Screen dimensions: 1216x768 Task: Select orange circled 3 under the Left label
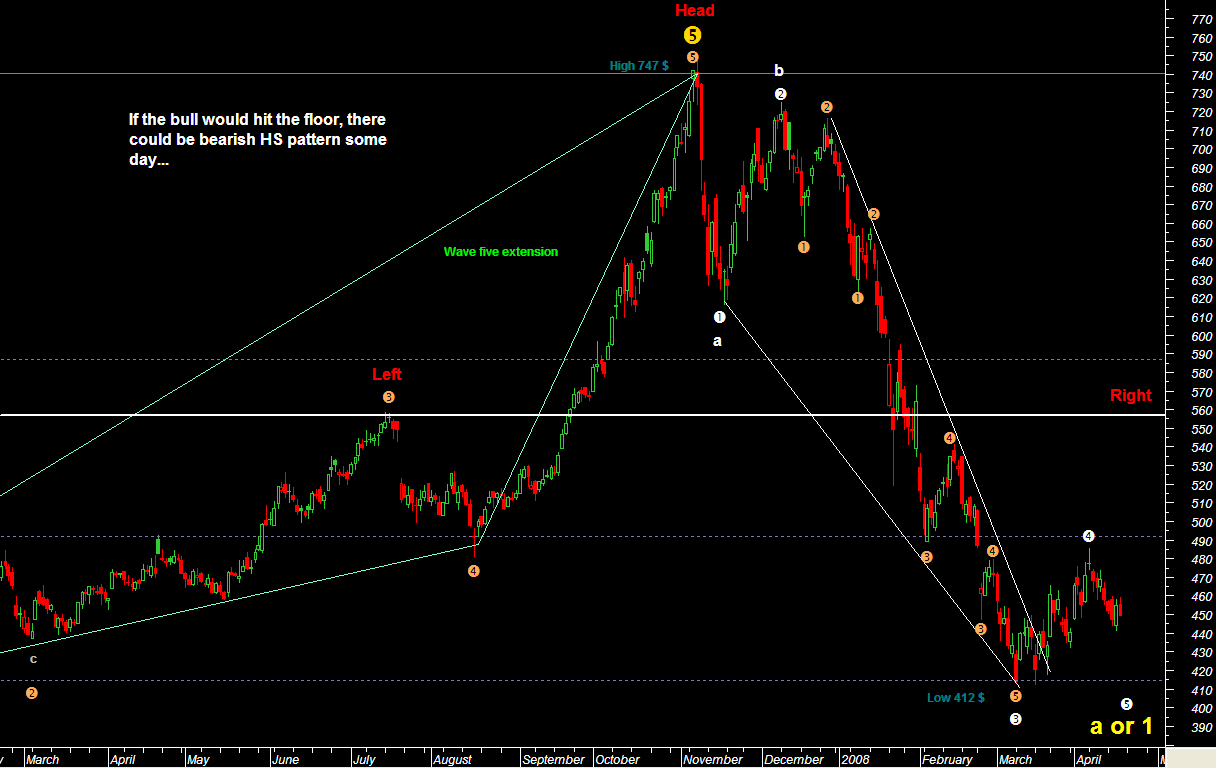click(389, 398)
